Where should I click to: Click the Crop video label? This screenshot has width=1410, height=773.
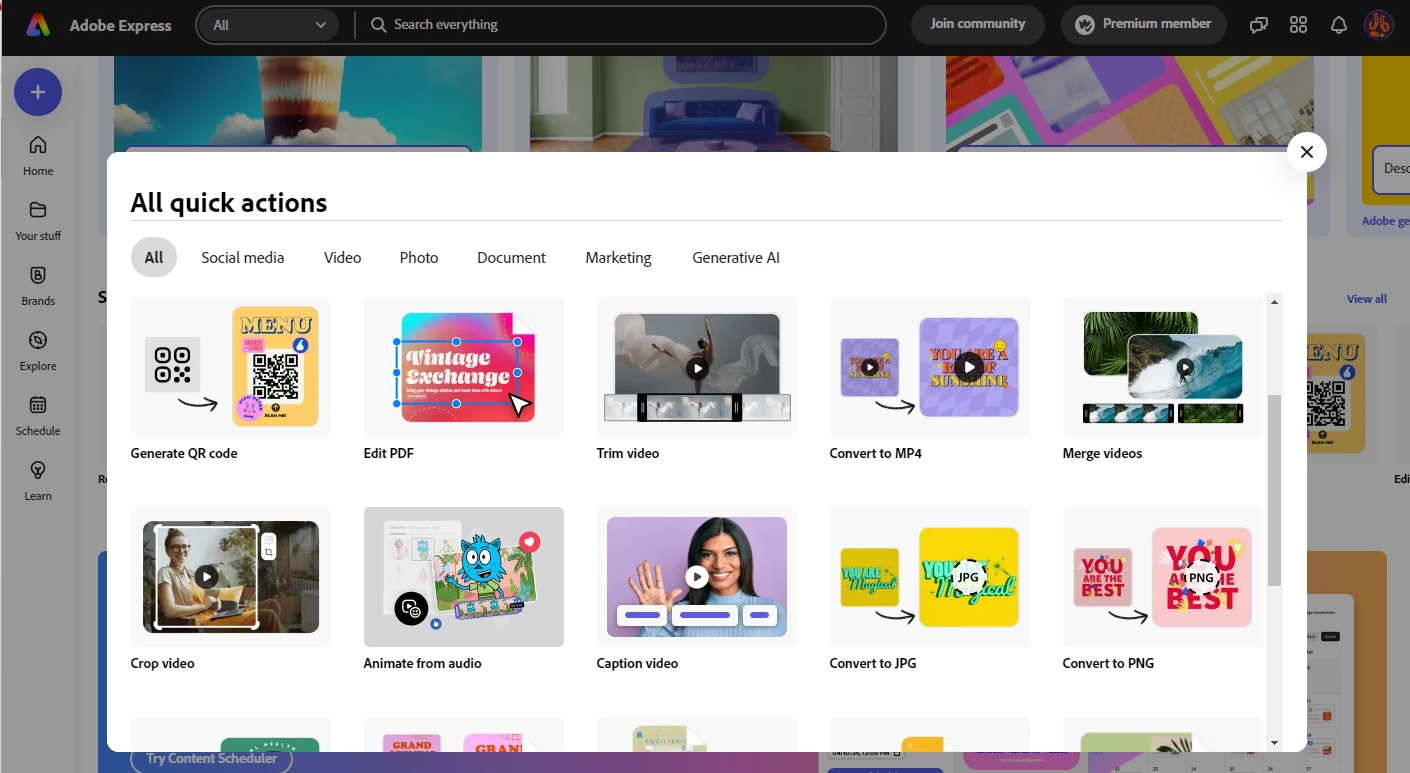pos(163,663)
